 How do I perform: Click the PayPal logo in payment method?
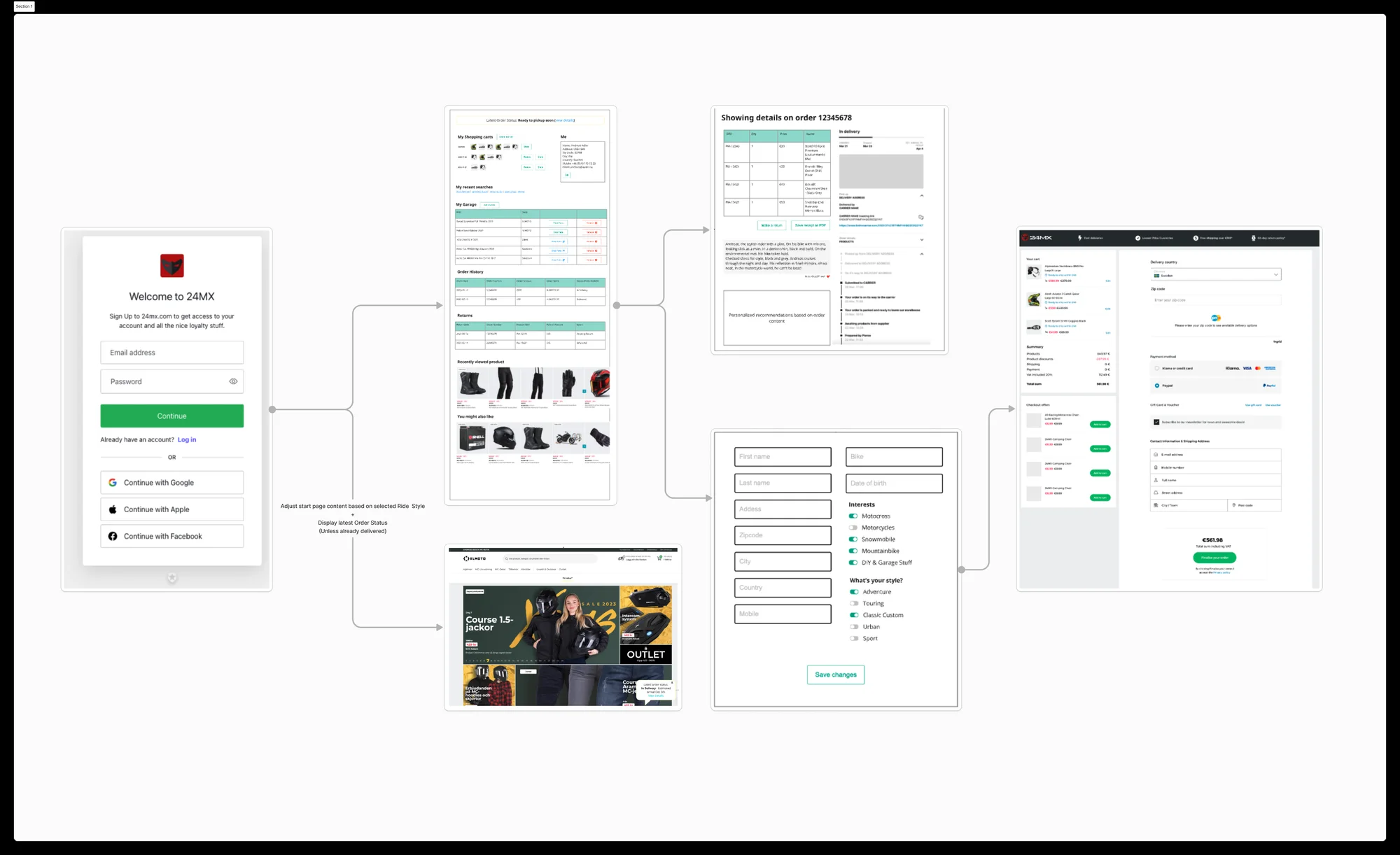tap(1269, 386)
